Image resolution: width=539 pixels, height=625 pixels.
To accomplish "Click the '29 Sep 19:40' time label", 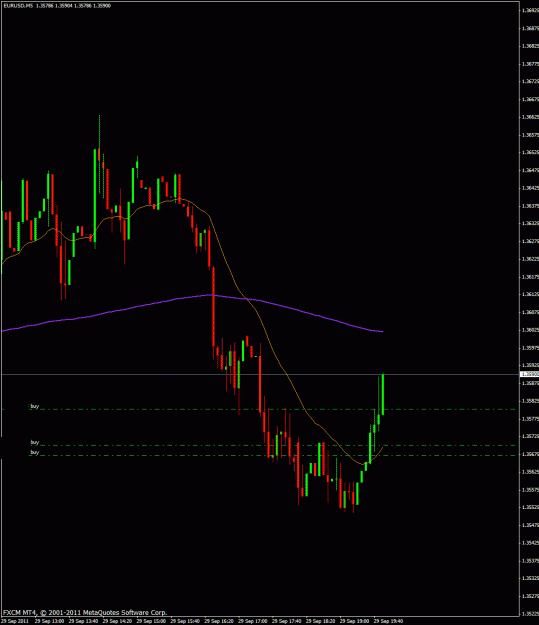I will (x=388, y=621).
